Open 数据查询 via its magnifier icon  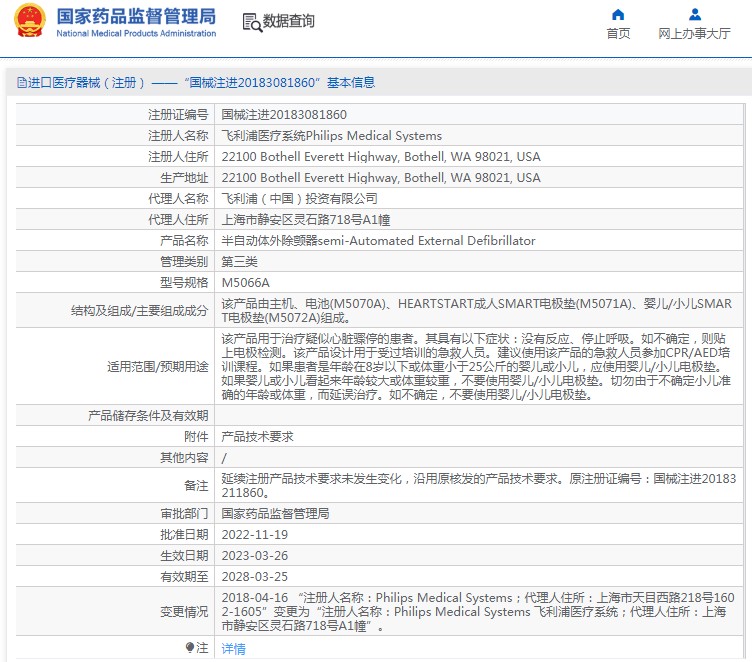tap(253, 22)
